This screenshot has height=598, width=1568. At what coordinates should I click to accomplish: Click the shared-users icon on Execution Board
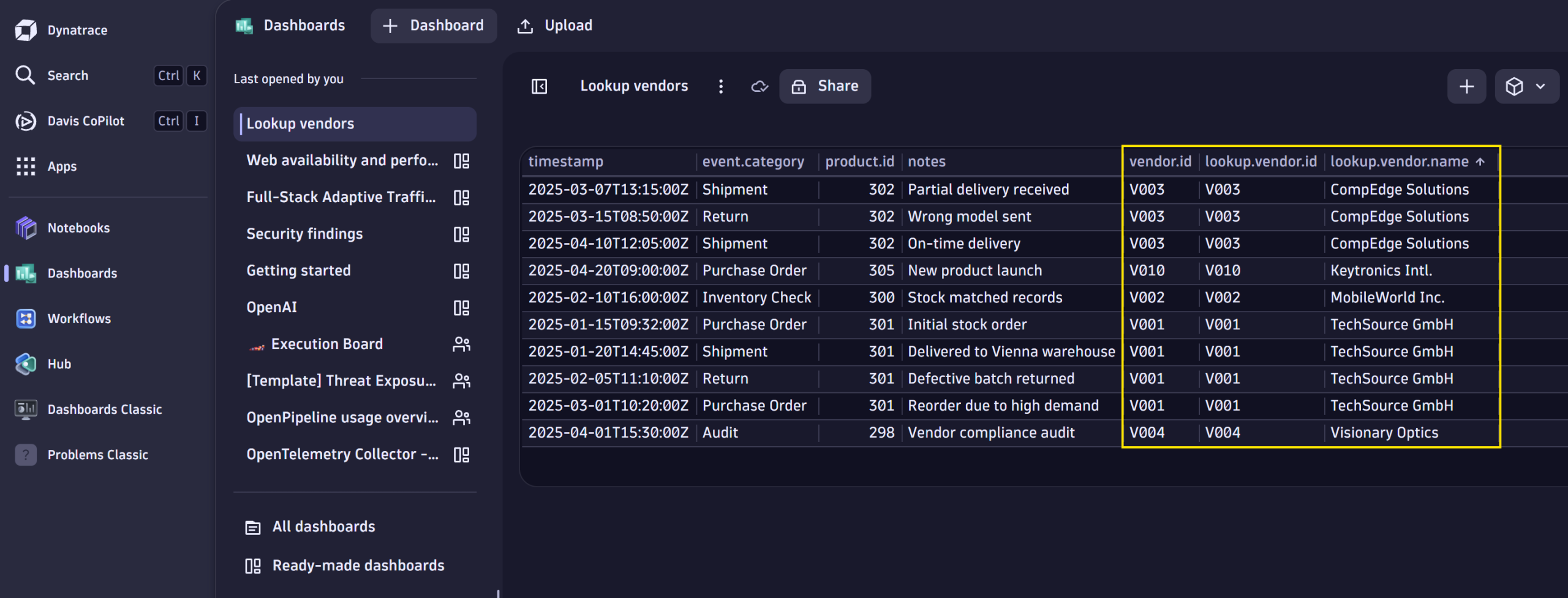pos(462,344)
